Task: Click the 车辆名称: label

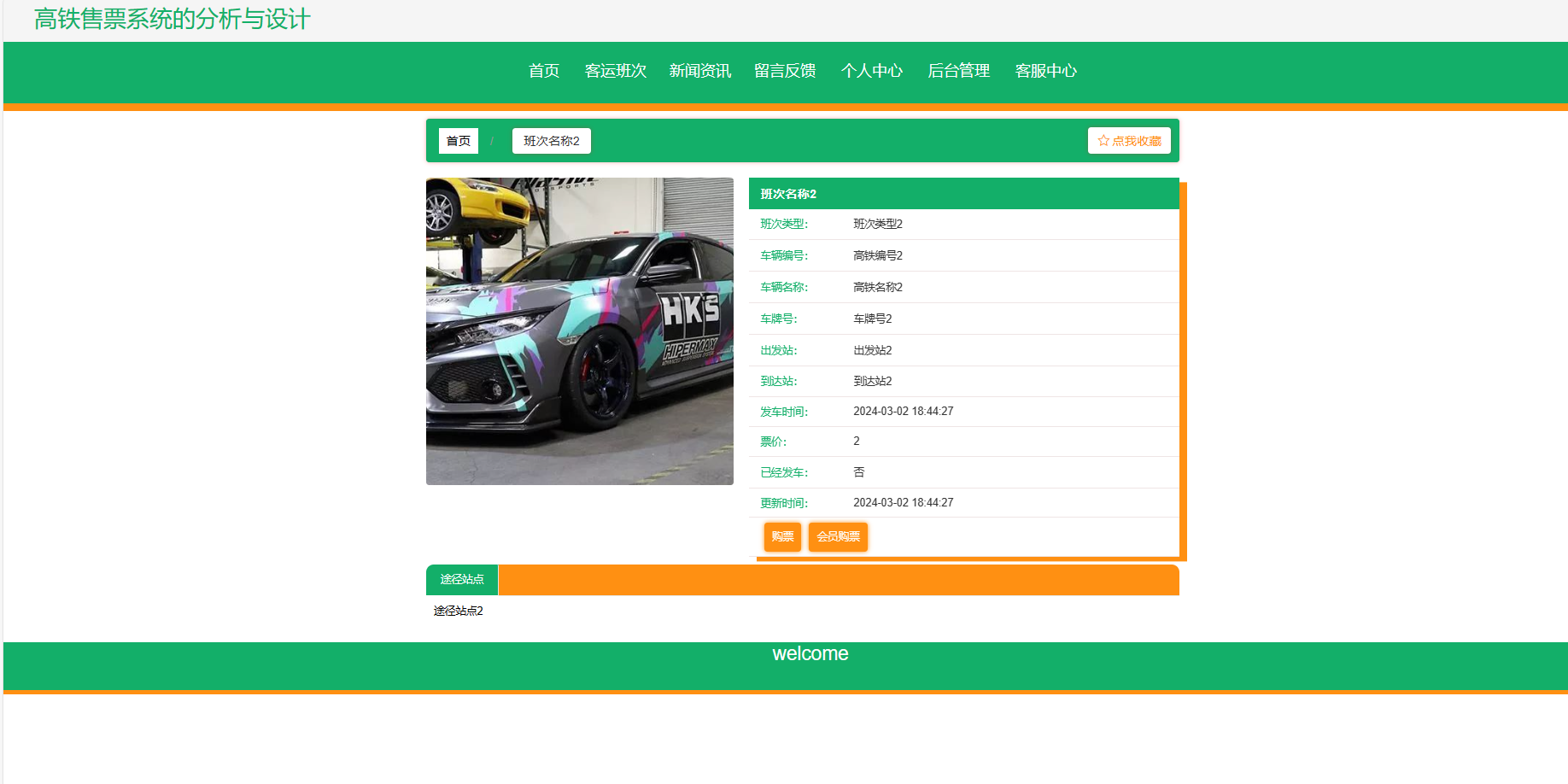Action: (x=784, y=287)
